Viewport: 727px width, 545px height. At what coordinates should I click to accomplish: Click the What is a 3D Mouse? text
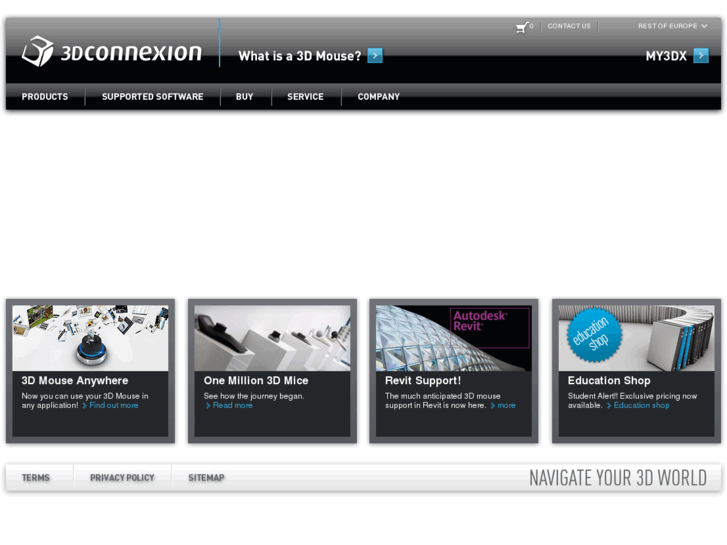300,56
